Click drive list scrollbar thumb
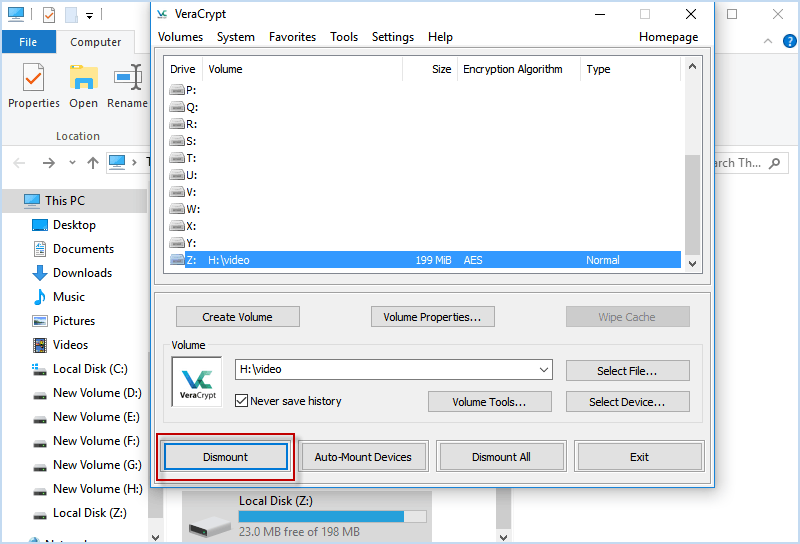 [x=692, y=205]
